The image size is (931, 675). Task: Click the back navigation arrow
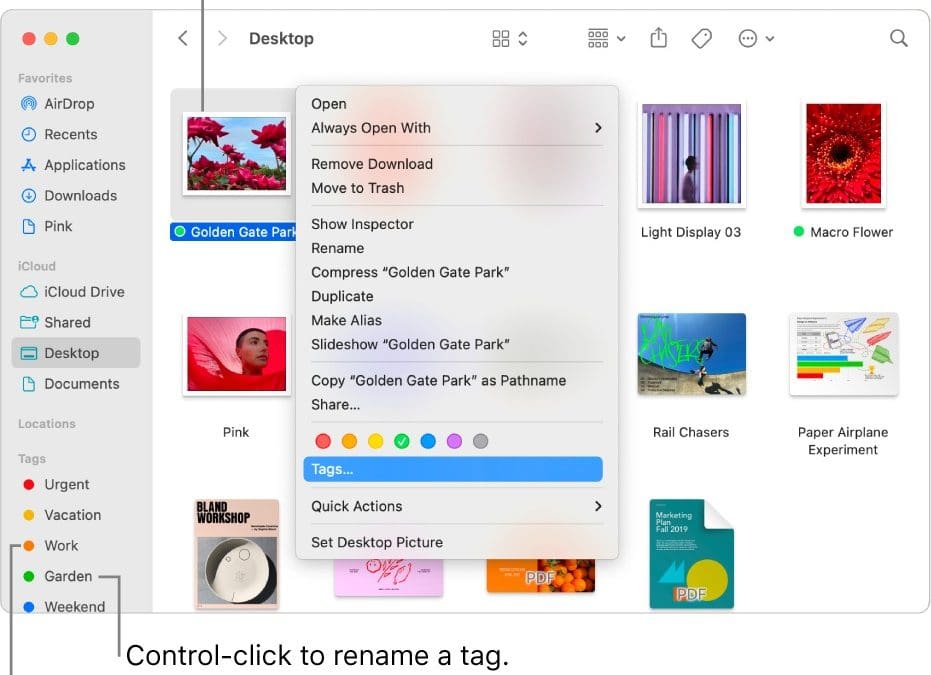click(182, 38)
